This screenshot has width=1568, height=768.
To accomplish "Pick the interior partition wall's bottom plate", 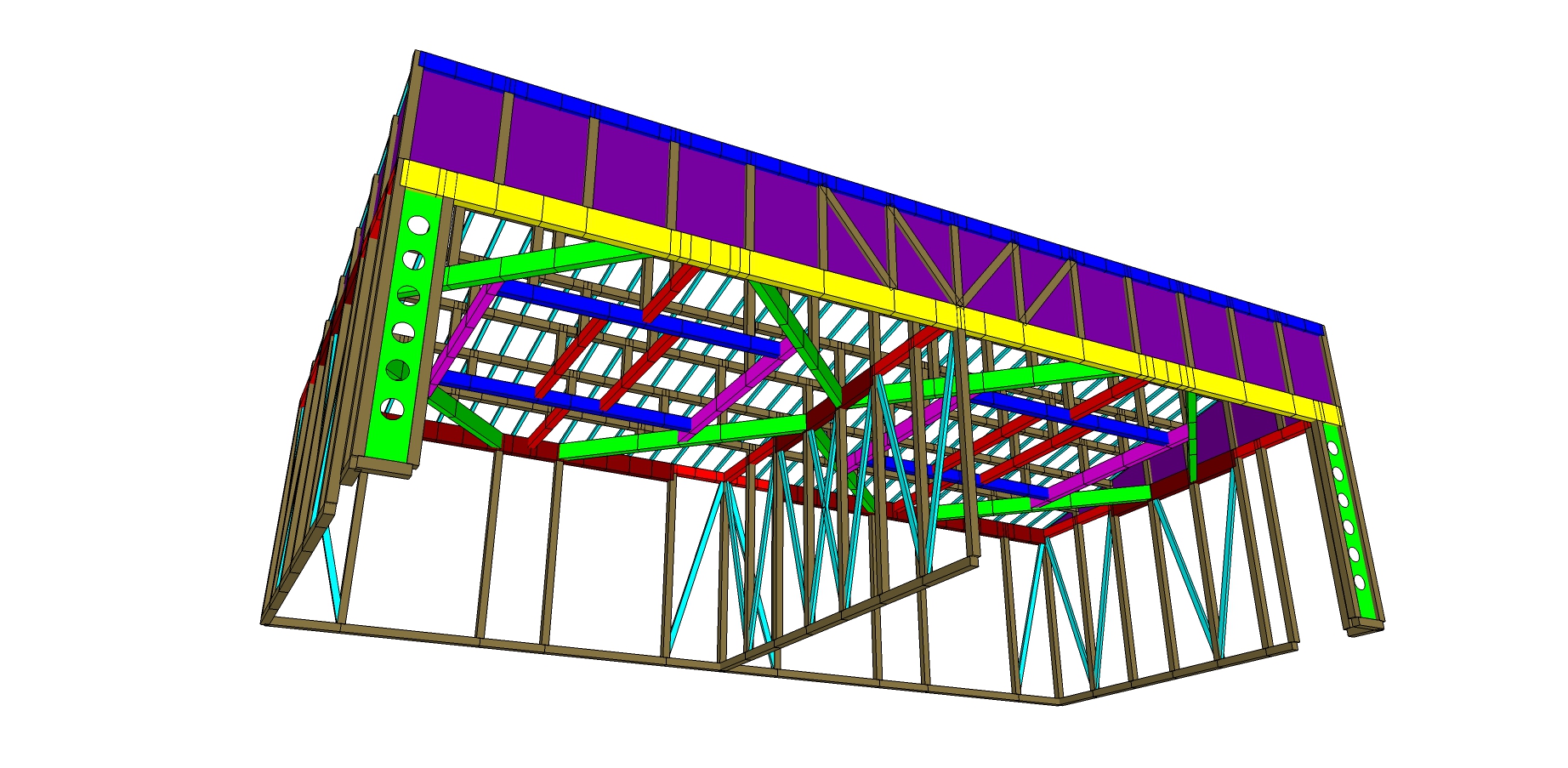I will [850, 611].
